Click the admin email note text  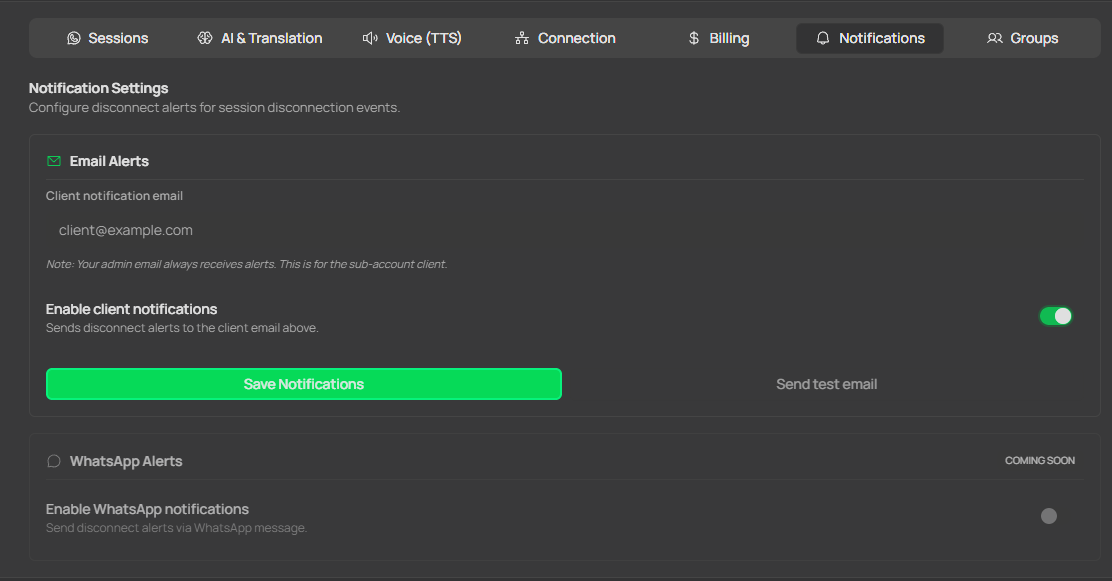coord(247,264)
